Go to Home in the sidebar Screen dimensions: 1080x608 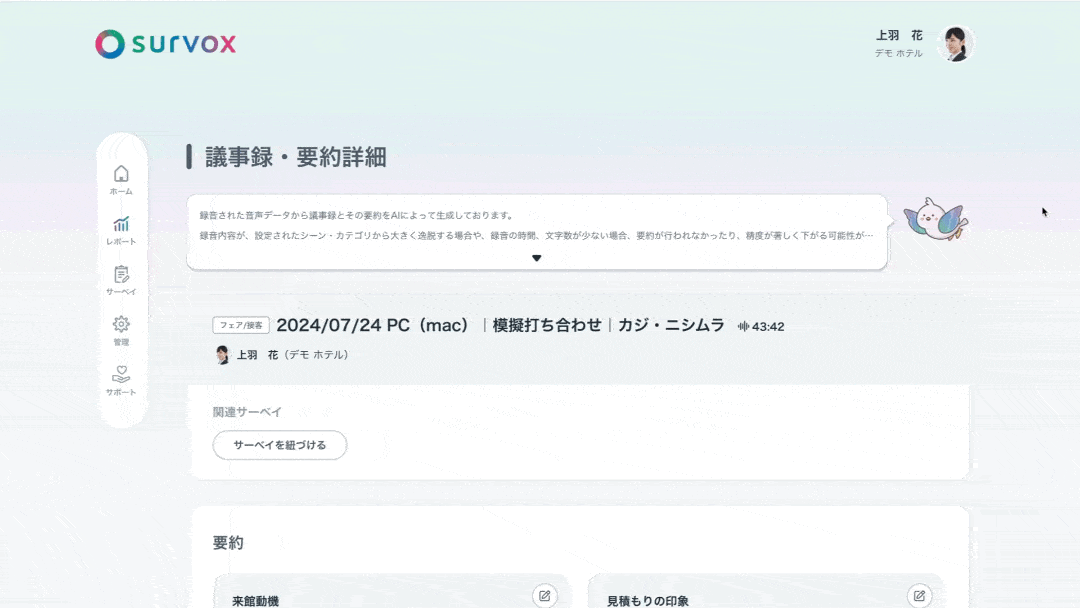coord(121,179)
